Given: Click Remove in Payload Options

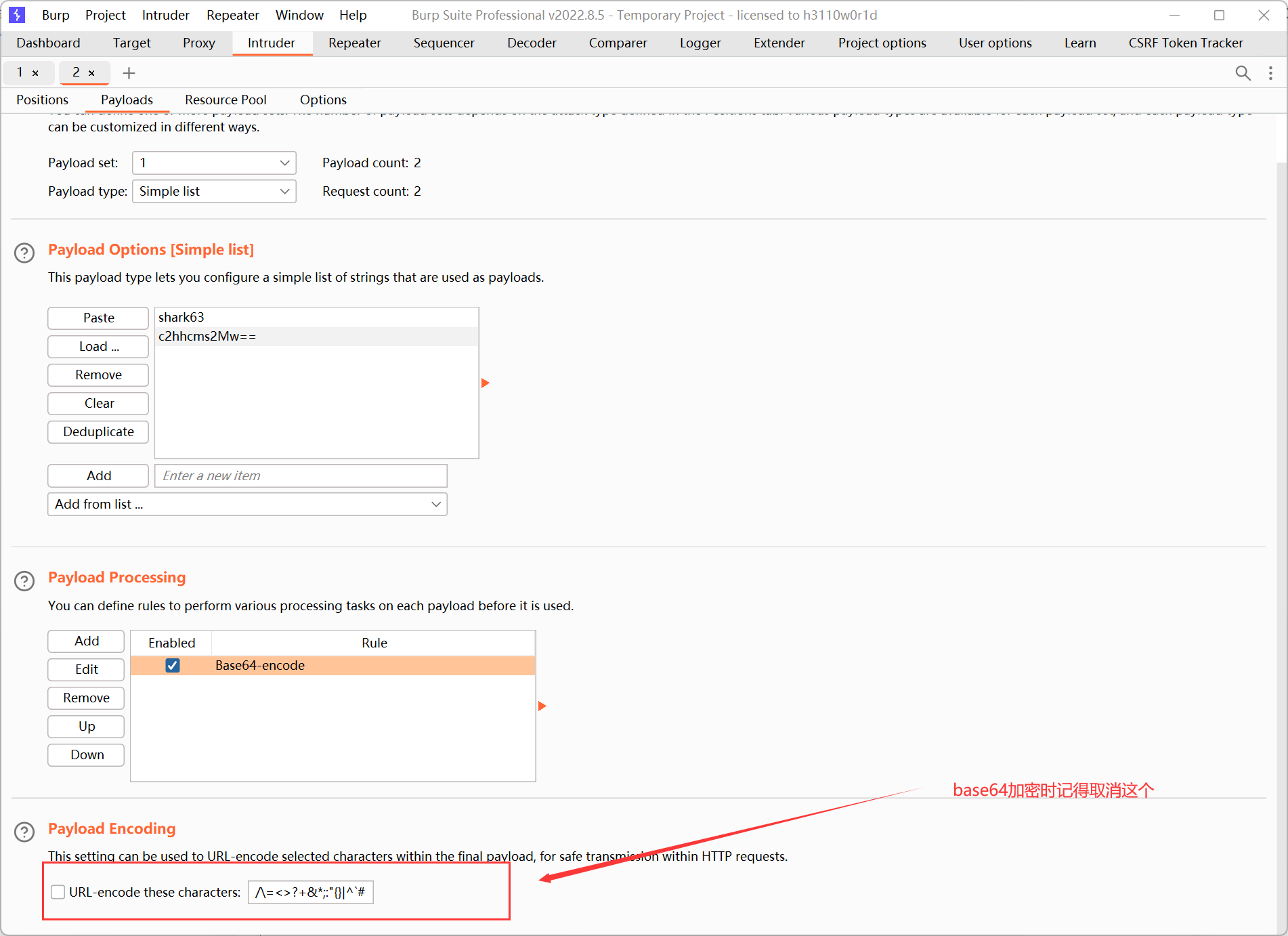Looking at the screenshot, I should 98,375.
